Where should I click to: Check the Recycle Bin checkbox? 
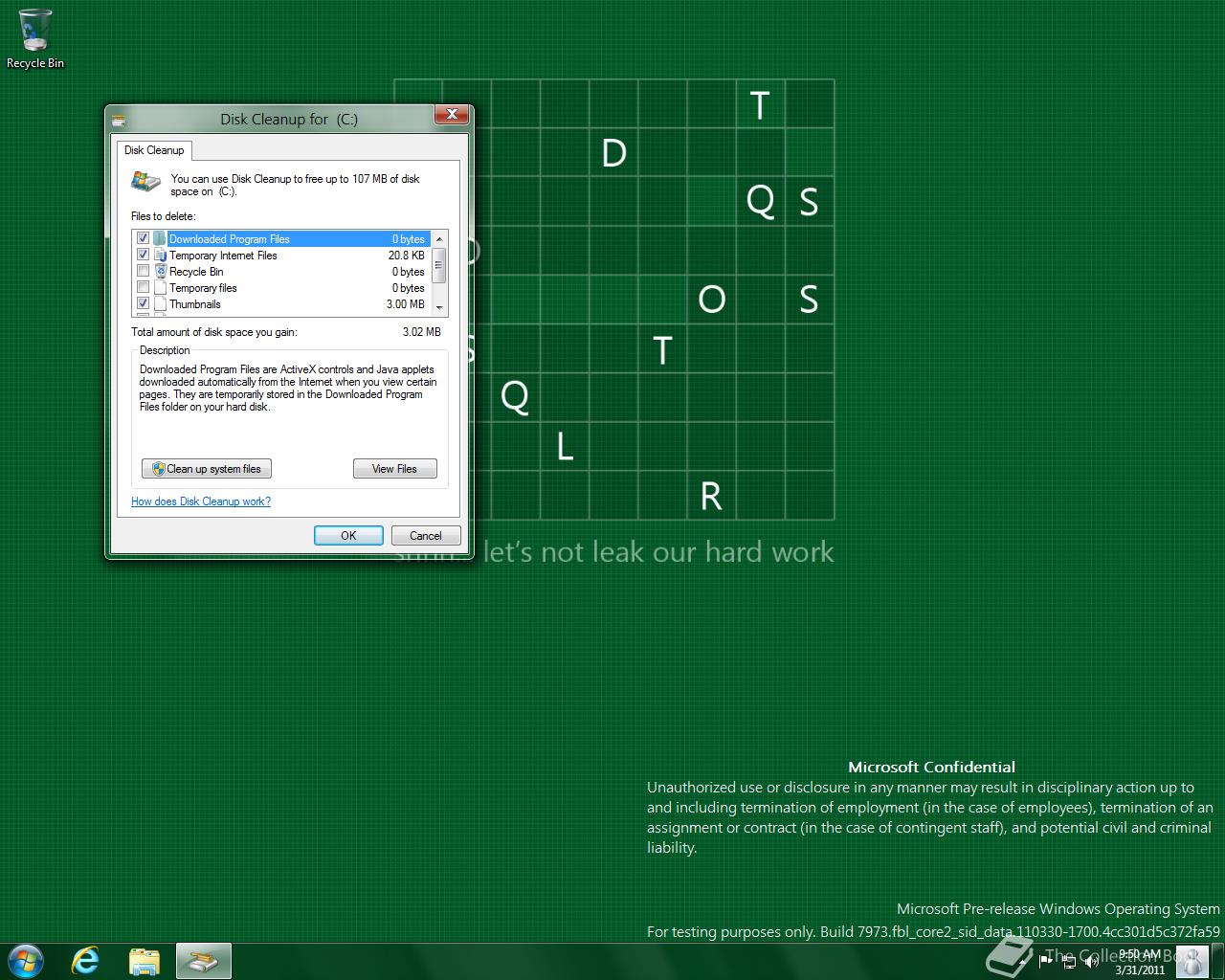[144, 271]
